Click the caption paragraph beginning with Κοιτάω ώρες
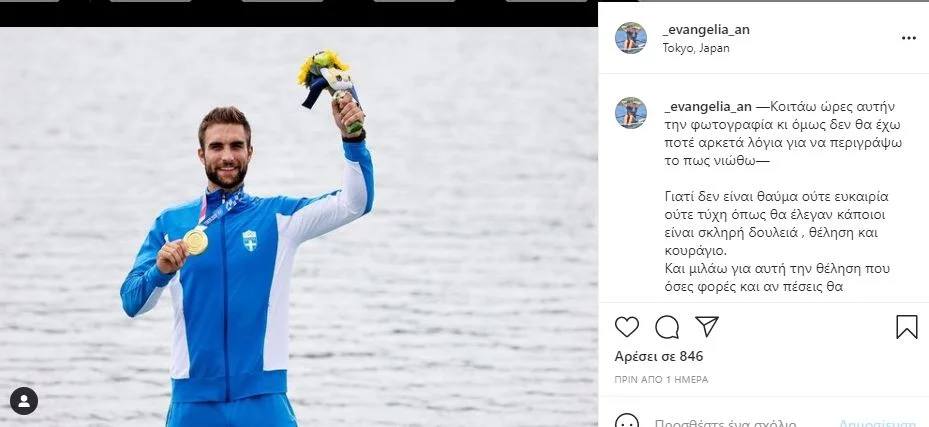929x427 pixels. (770, 133)
